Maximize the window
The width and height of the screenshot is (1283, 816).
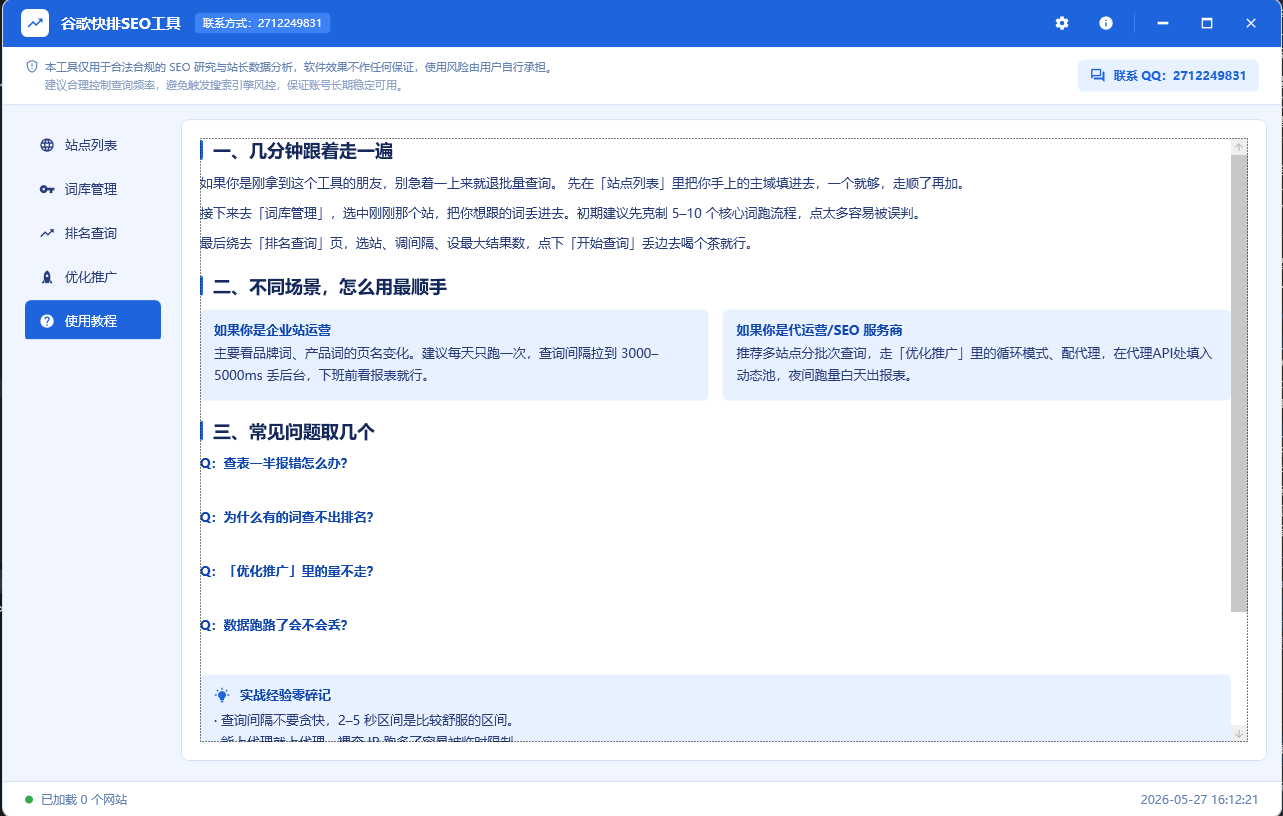point(1207,23)
